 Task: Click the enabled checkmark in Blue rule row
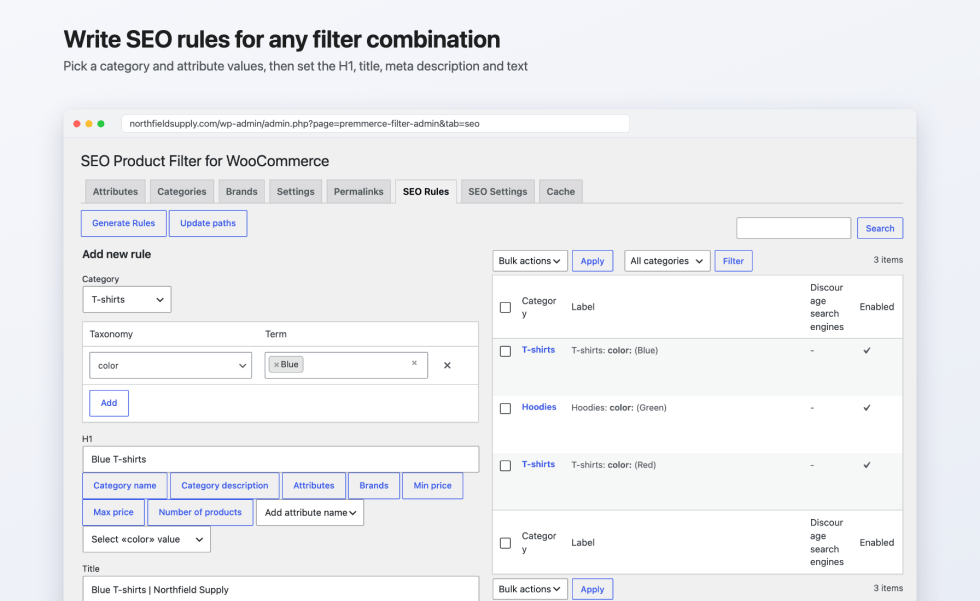coord(867,350)
